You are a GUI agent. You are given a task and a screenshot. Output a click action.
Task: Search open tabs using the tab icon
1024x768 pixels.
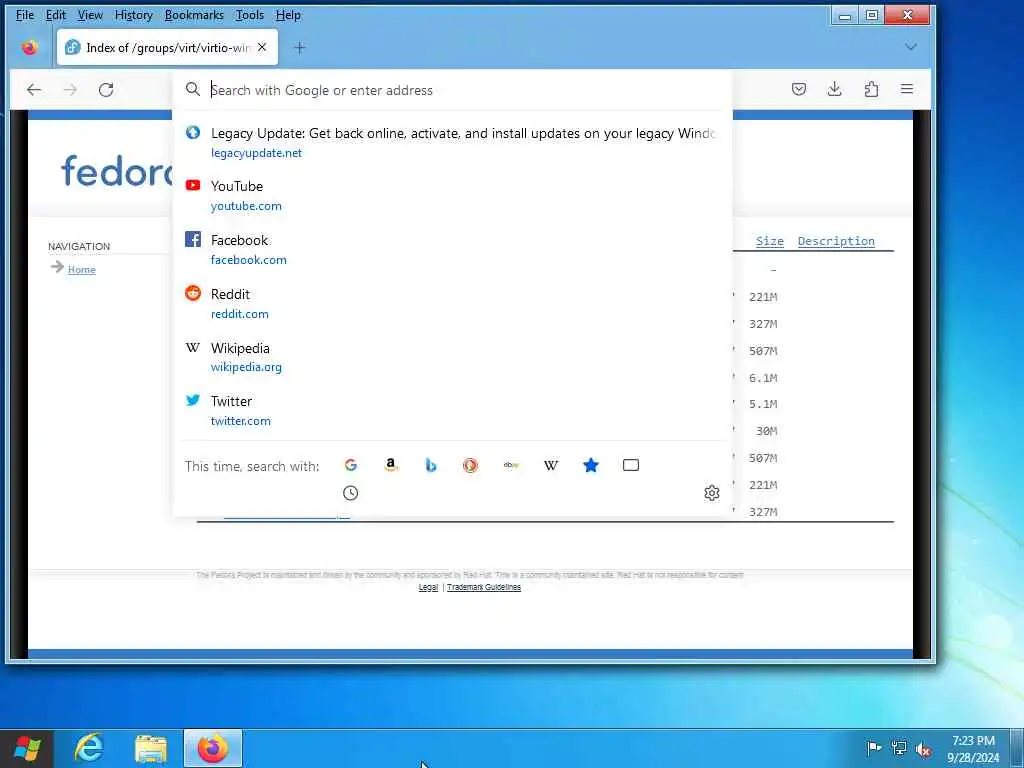pos(631,465)
